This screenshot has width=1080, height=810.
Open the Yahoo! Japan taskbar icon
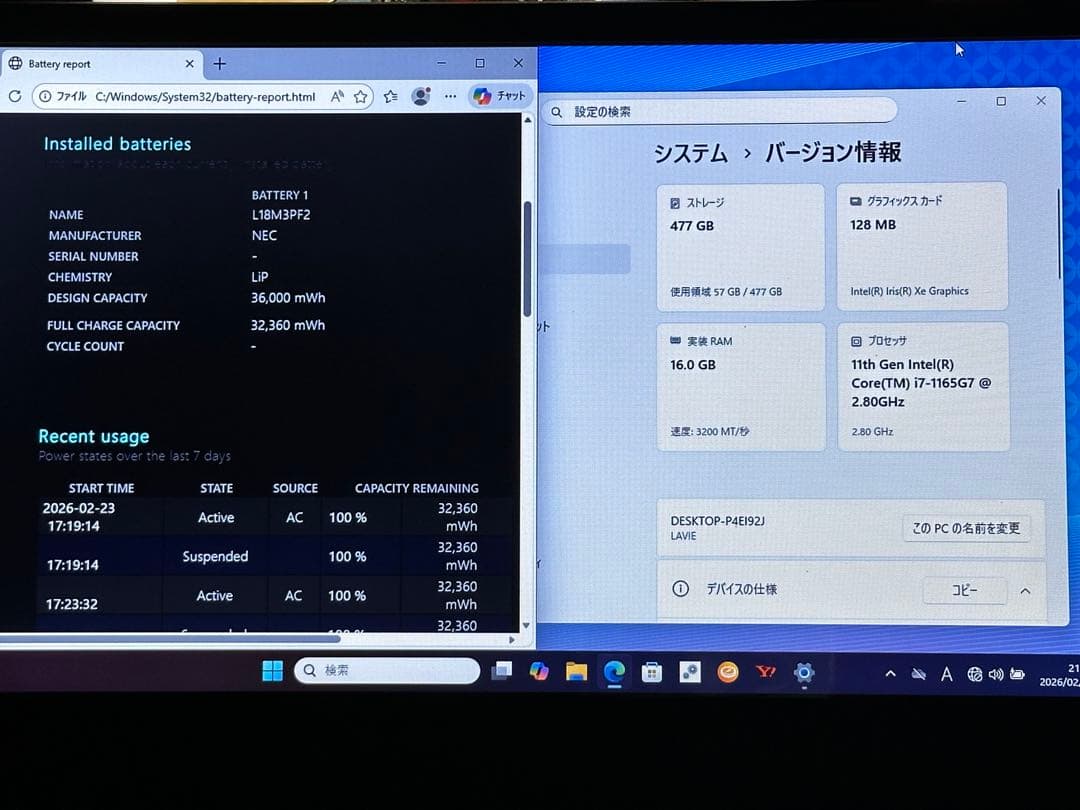point(766,671)
